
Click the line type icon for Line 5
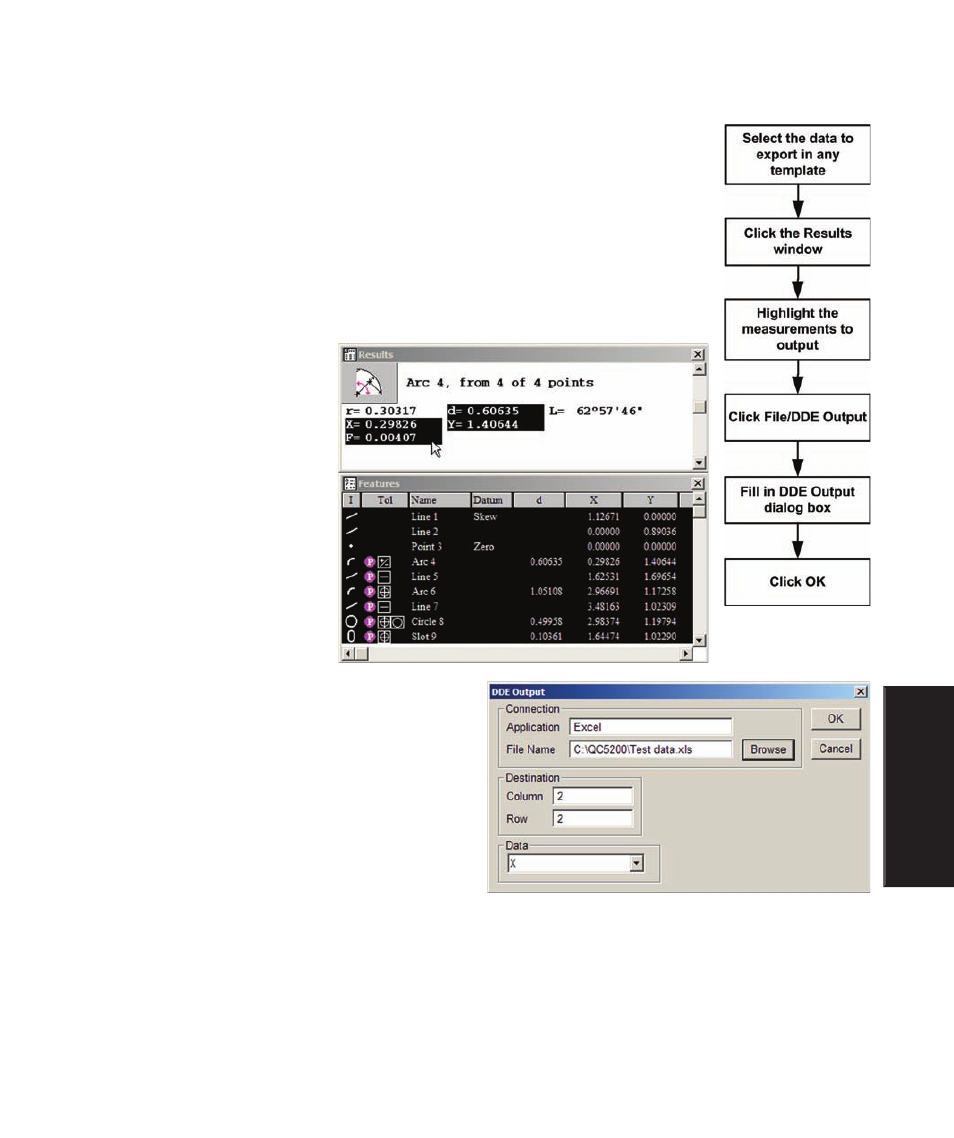point(351,576)
